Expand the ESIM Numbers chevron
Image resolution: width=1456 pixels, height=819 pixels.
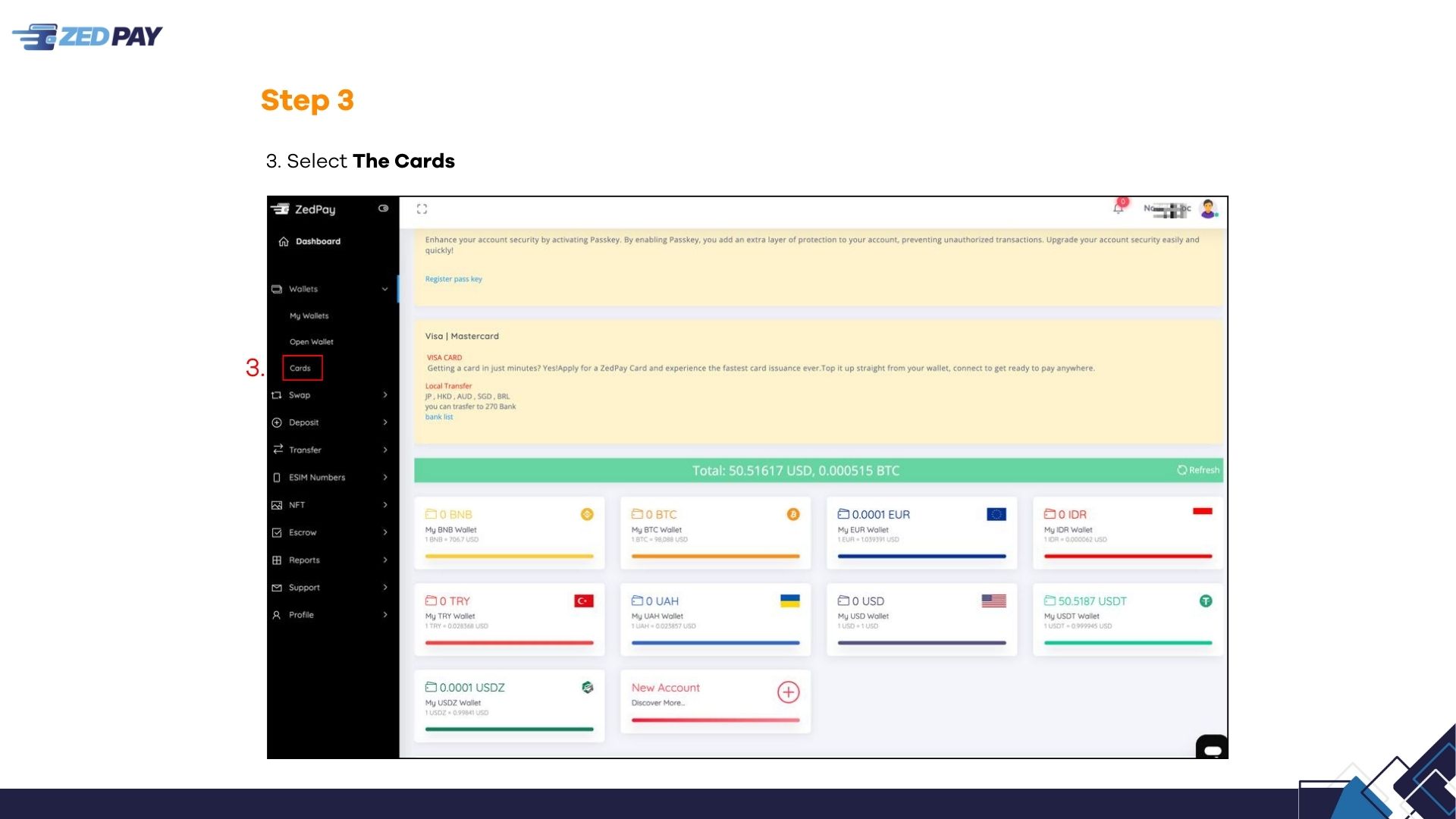[385, 478]
